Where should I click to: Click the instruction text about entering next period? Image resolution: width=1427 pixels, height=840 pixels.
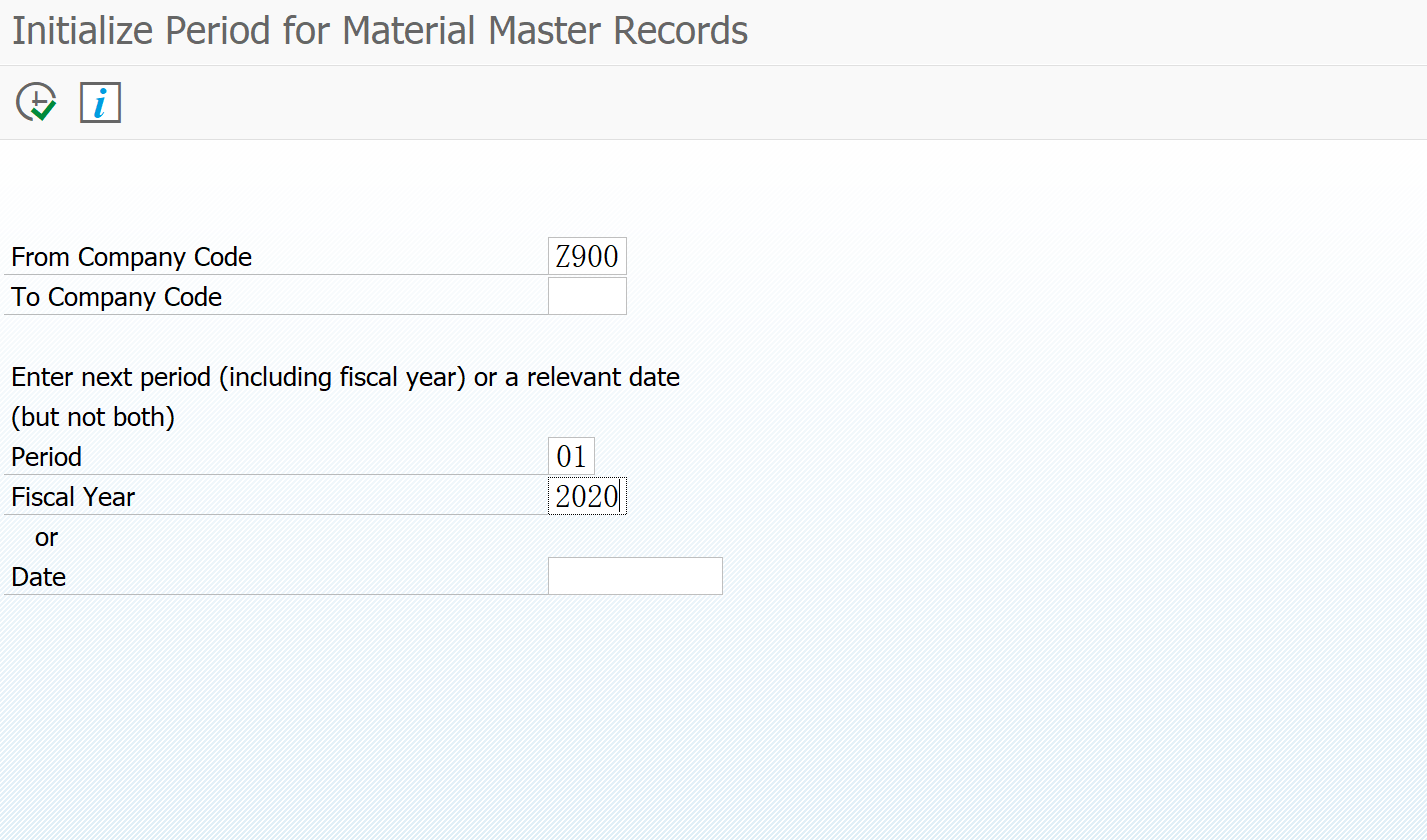344,377
